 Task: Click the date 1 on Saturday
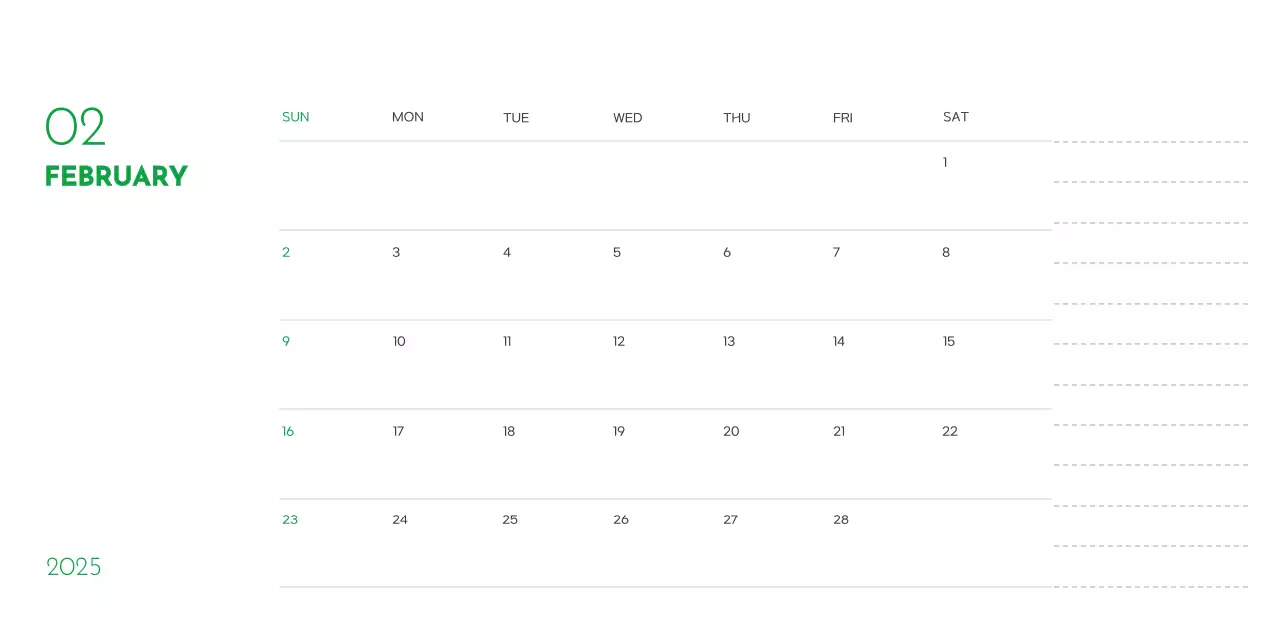click(x=945, y=162)
